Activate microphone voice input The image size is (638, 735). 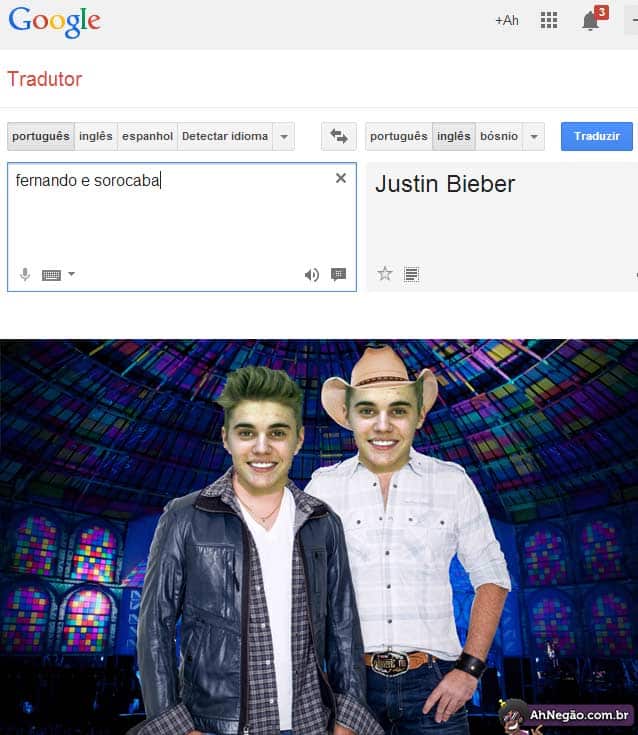pos(25,274)
